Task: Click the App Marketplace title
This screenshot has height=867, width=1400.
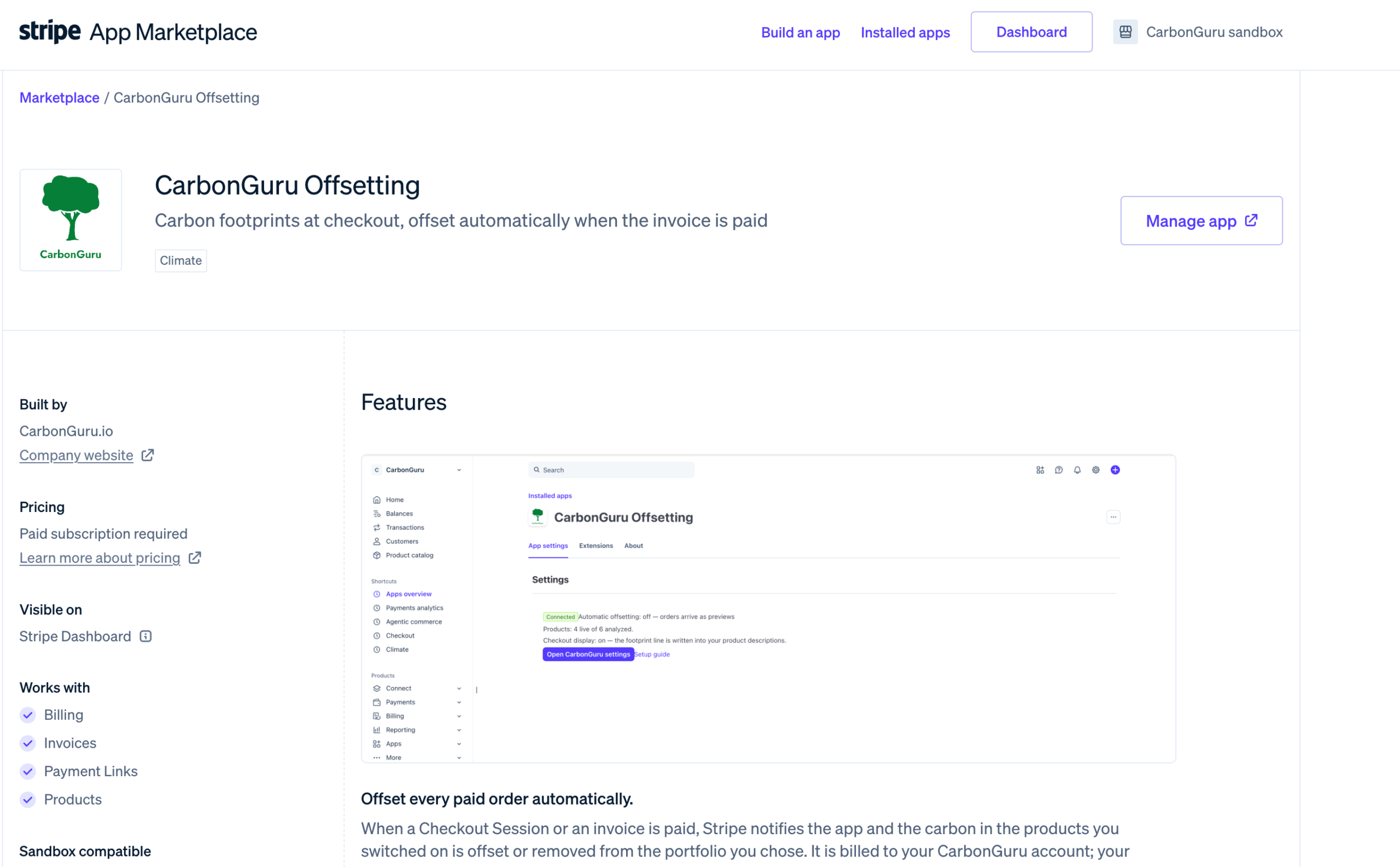Action: [173, 32]
